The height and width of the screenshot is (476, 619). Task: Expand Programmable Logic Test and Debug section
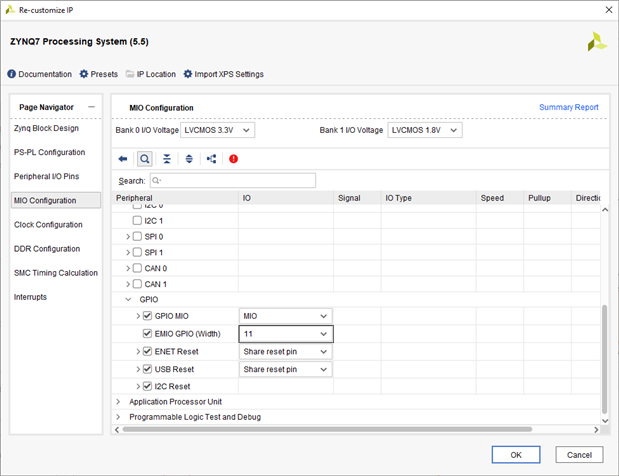118,417
